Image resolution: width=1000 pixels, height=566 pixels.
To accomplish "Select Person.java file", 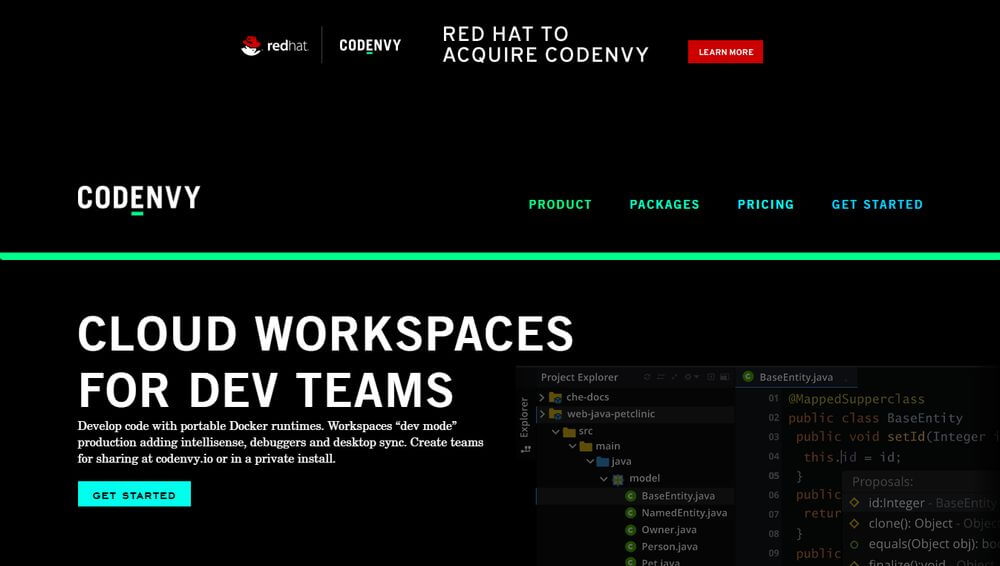I will click(670, 546).
